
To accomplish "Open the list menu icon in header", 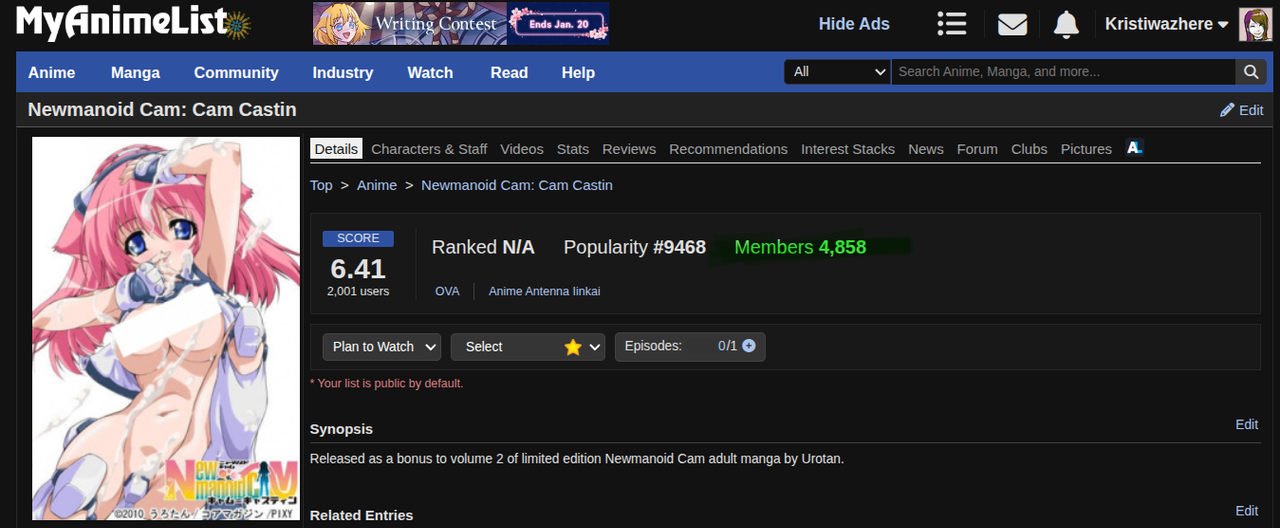I will [952, 24].
